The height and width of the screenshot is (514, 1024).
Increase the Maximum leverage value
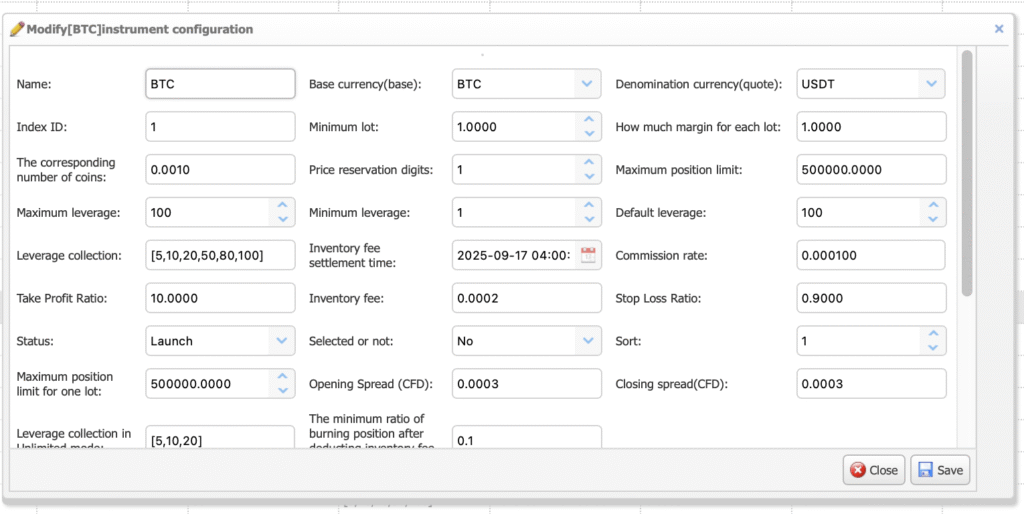282,206
